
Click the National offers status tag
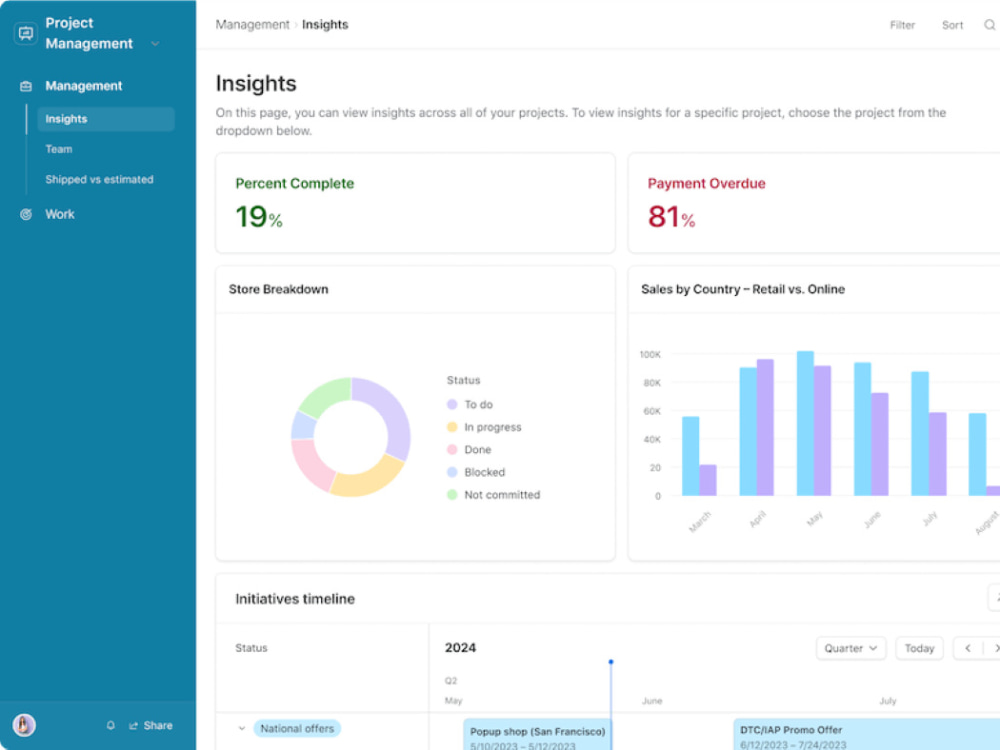(x=297, y=728)
